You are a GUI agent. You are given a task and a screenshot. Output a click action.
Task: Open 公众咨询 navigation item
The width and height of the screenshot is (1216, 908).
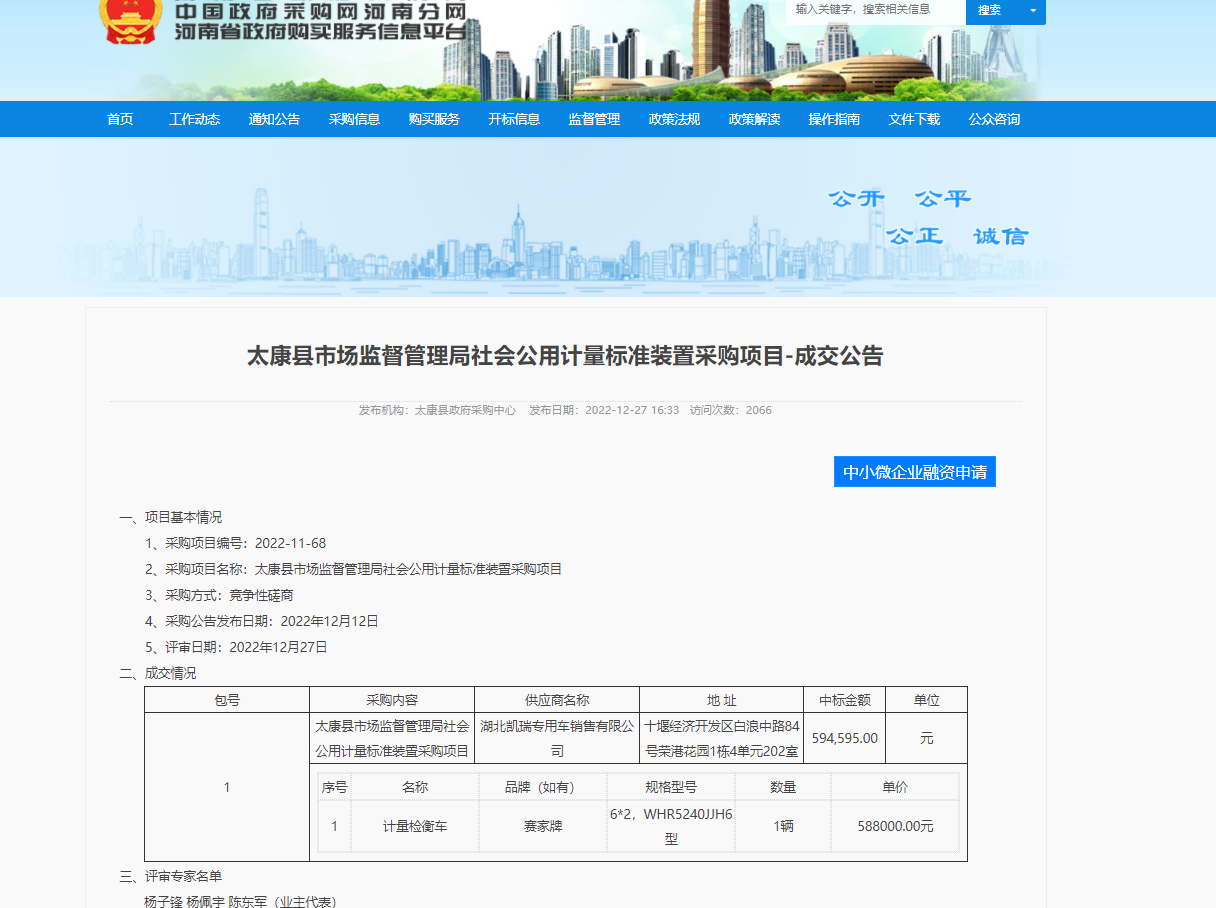coord(994,119)
